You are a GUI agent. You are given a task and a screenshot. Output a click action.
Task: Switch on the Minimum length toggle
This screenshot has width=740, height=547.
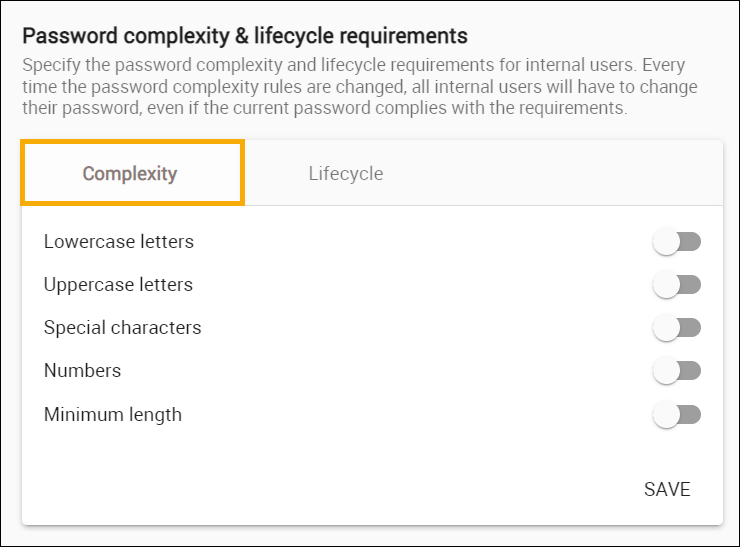(x=677, y=414)
